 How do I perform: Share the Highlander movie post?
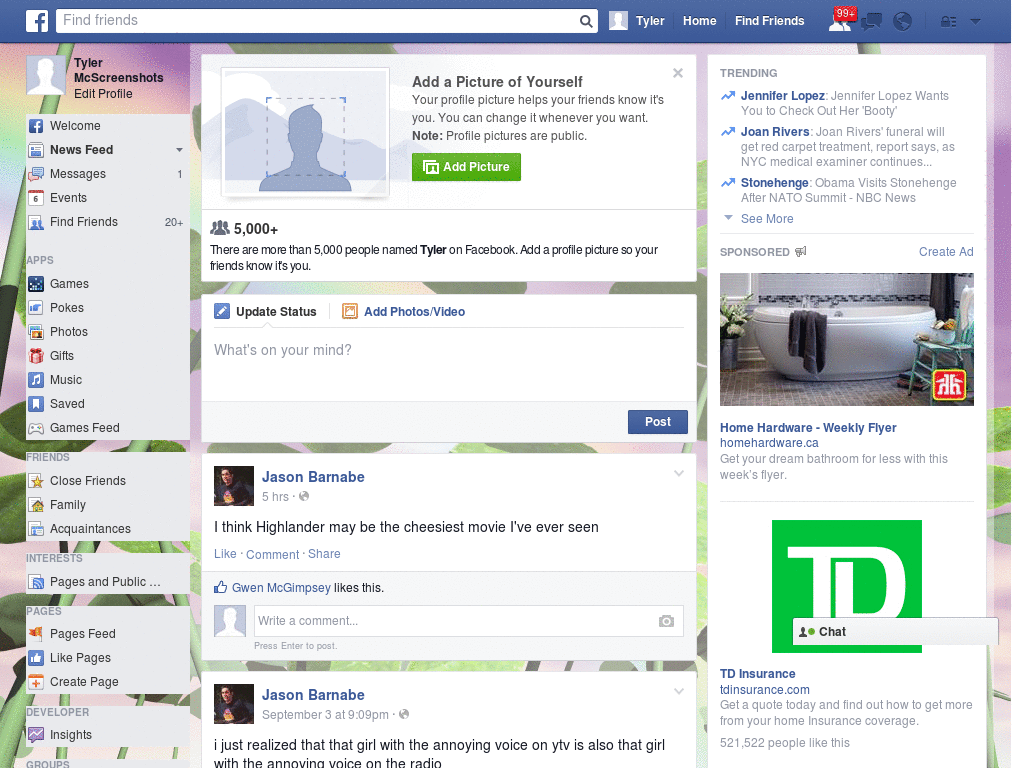324,554
